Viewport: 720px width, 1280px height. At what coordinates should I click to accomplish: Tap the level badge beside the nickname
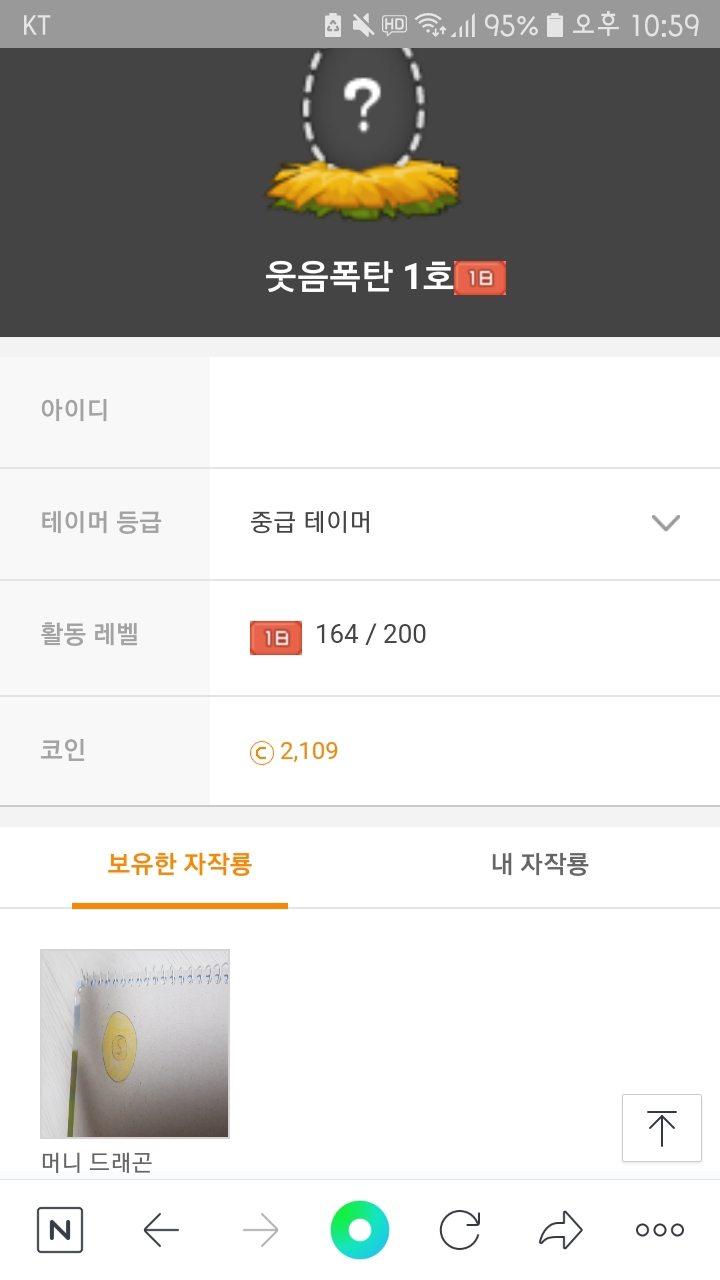point(480,278)
